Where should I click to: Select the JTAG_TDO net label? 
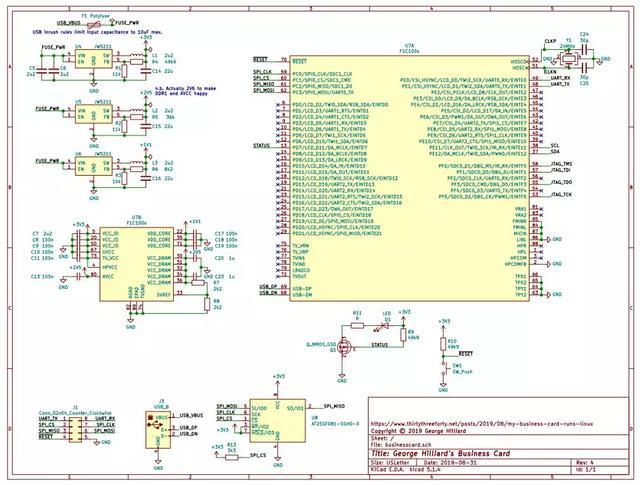[x=561, y=182]
